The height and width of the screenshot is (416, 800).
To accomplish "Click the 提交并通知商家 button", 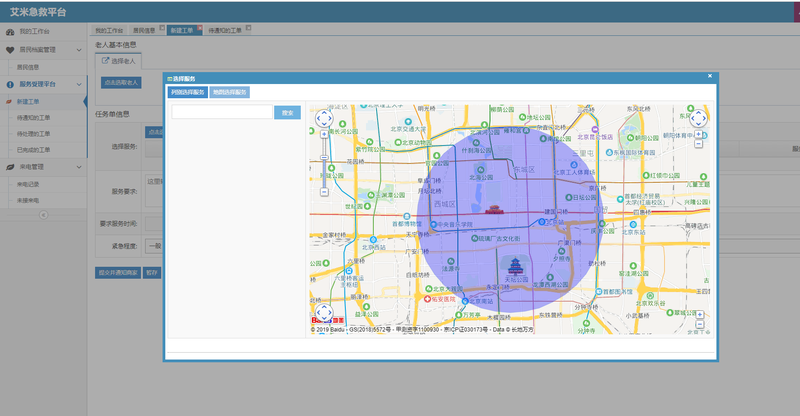I will (x=118, y=273).
